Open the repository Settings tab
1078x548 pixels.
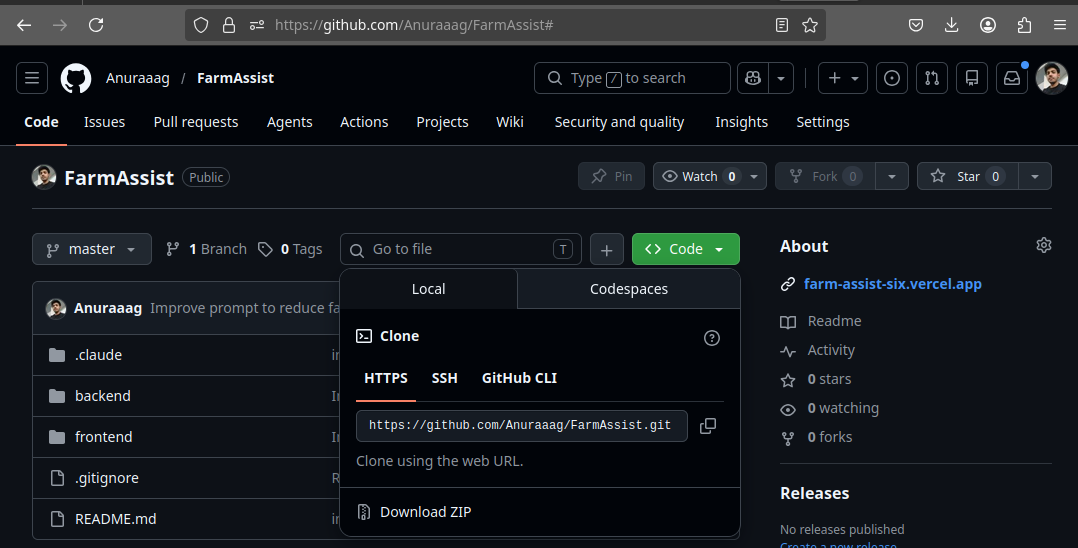click(x=823, y=122)
